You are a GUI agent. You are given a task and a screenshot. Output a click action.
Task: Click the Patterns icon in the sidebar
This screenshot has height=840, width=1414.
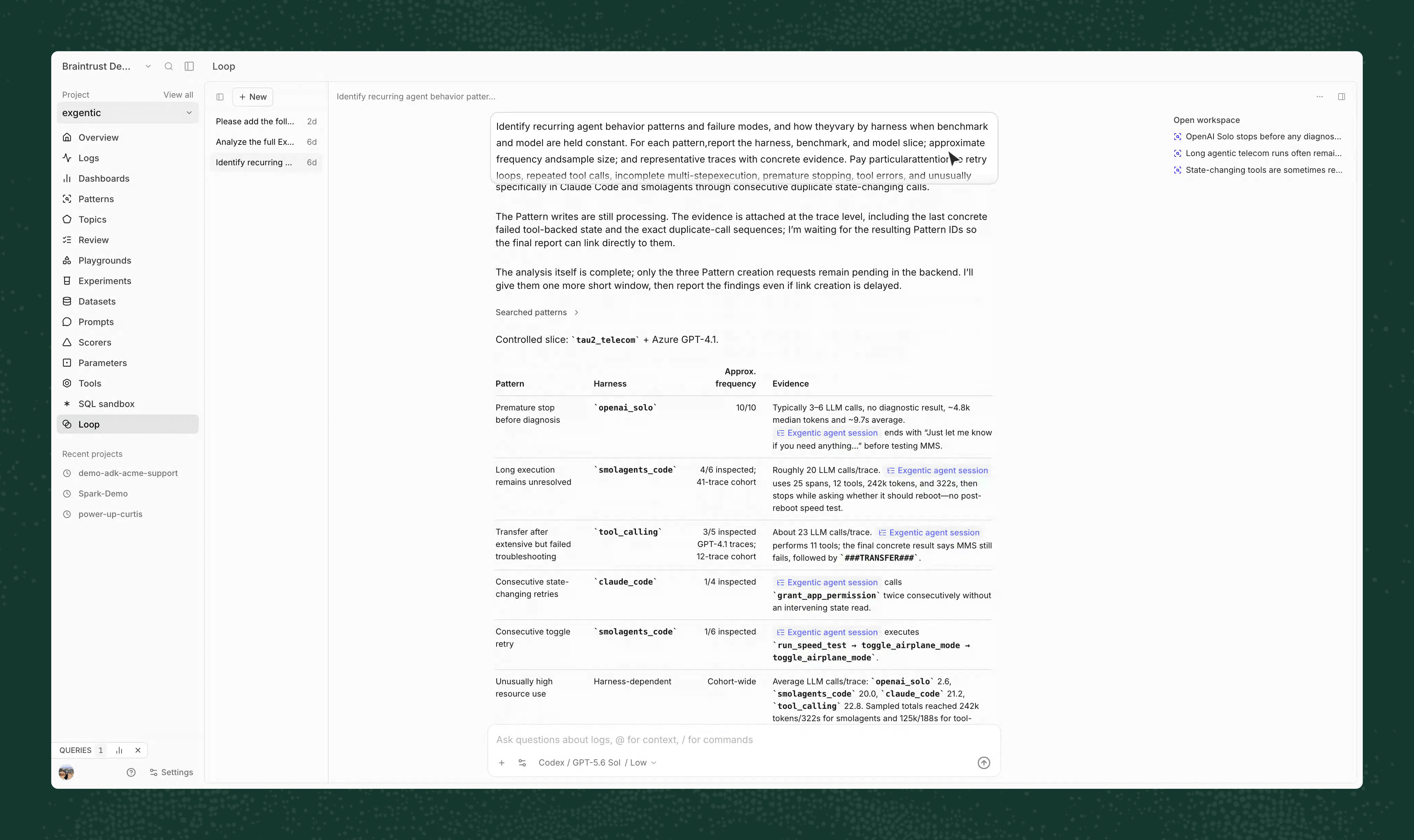[67, 199]
